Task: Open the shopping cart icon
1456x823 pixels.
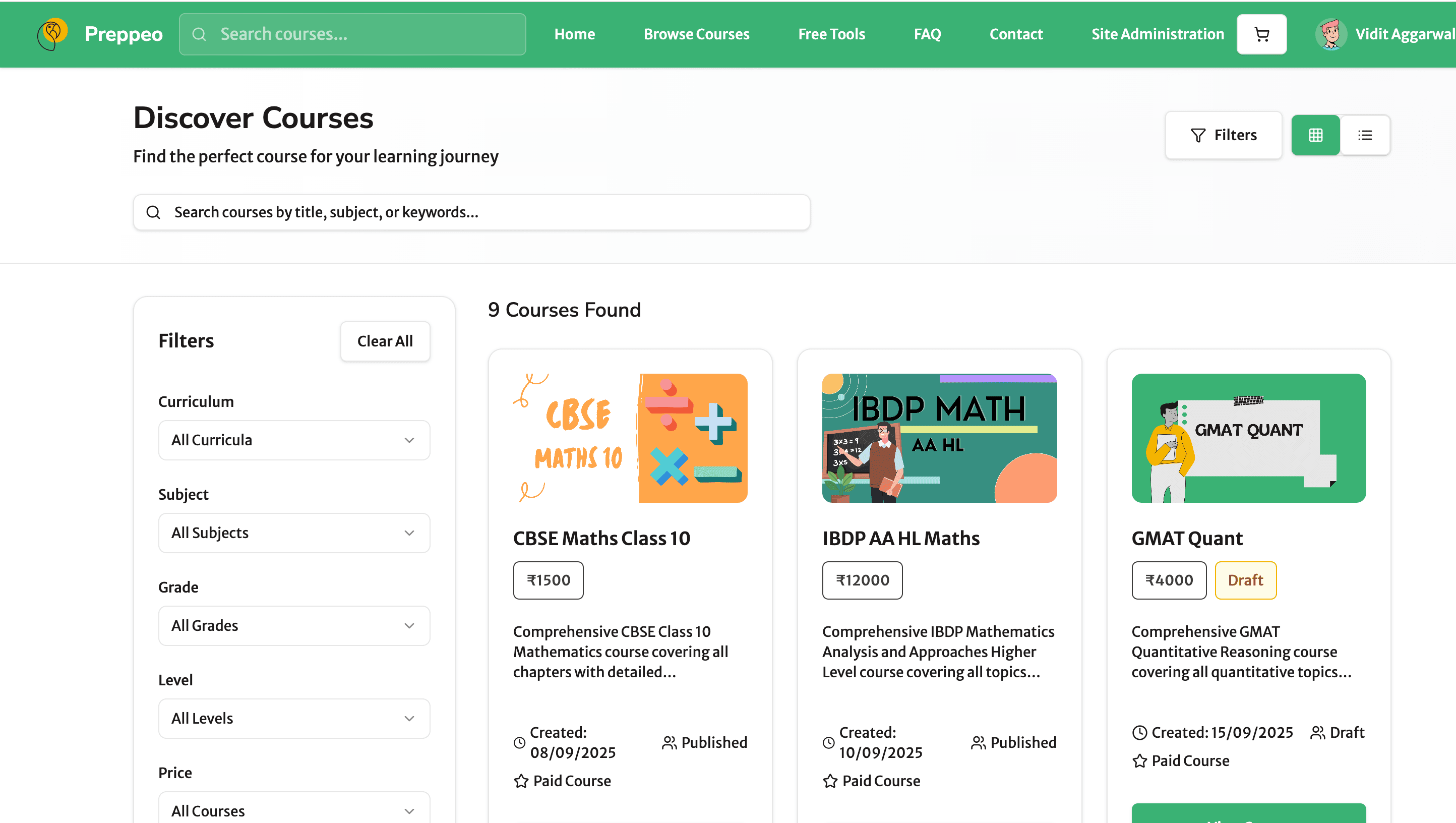Action: pyautogui.click(x=1261, y=34)
